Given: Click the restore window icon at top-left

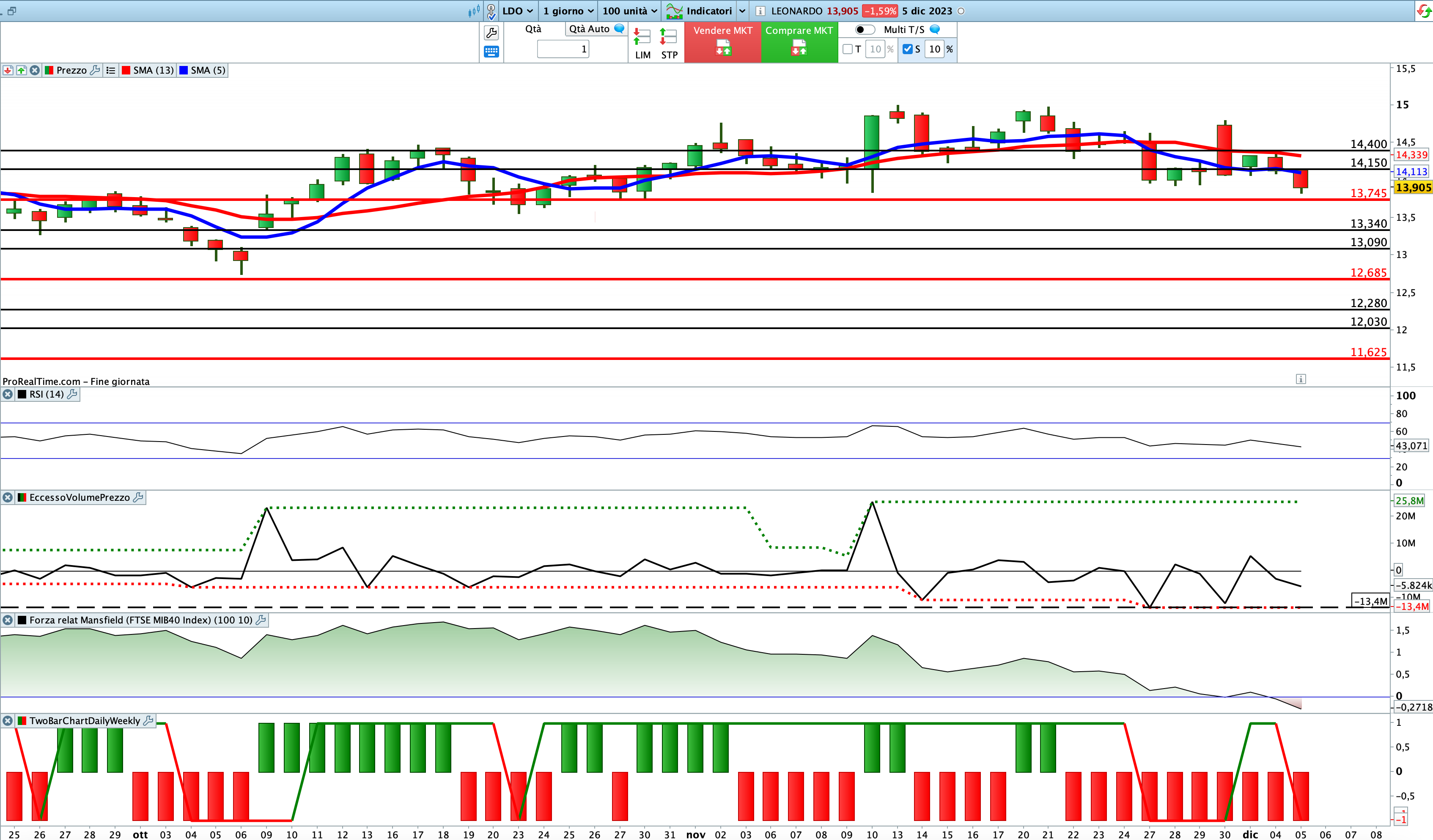Looking at the screenshot, I should [11, 11].
